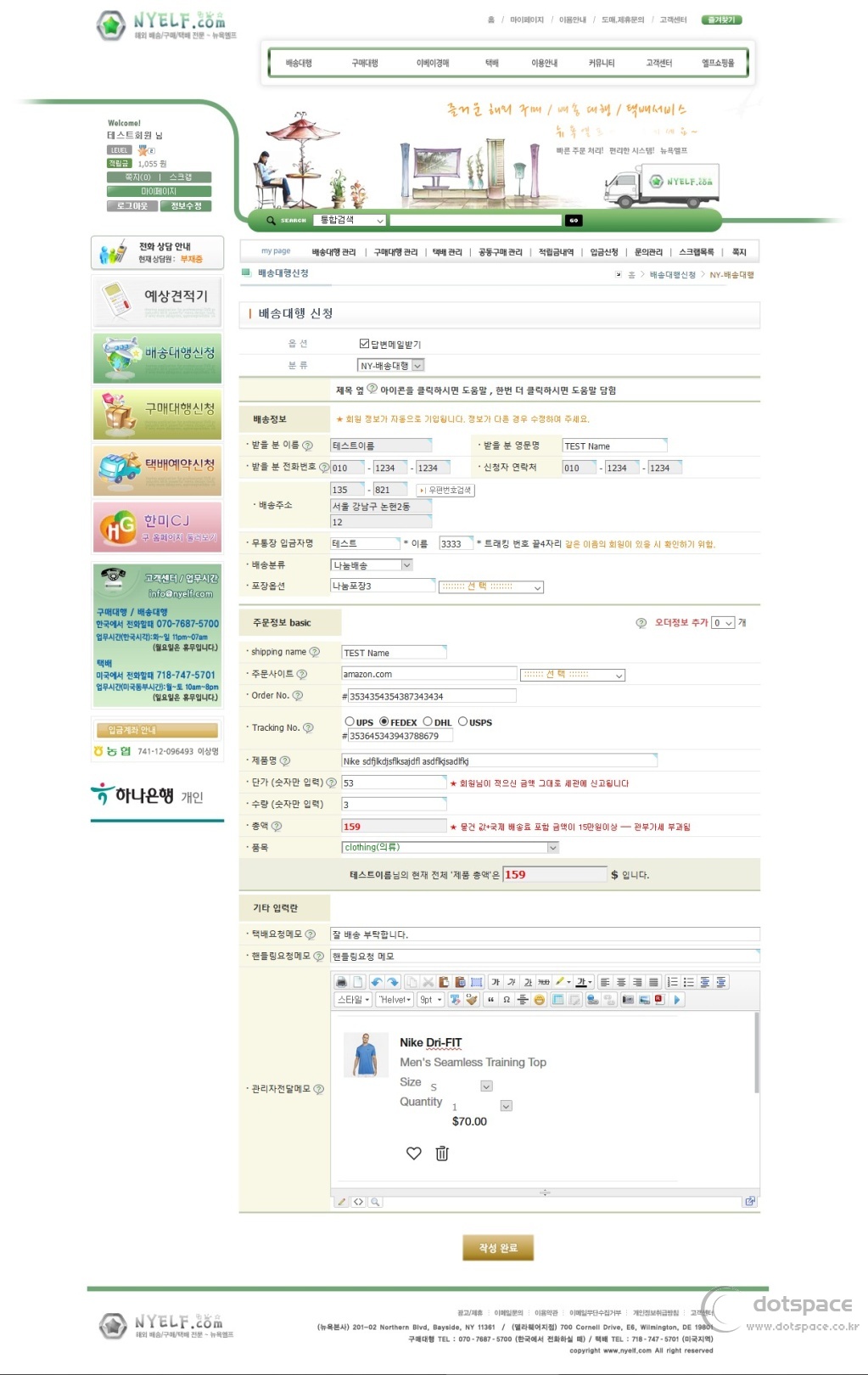Open 구매대행 in the top navigation menu
Viewport: 868px width, 1375px height.
pyautogui.click(x=365, y=63)
